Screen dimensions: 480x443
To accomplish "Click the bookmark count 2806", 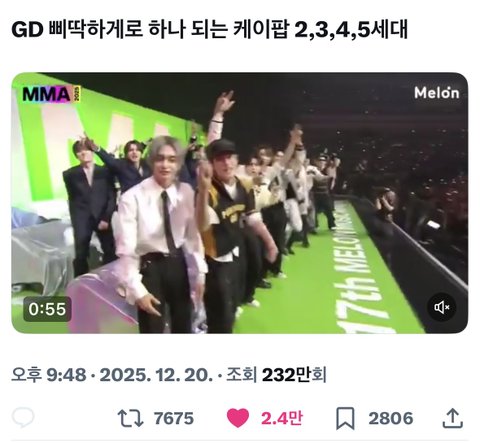I will 391,418.
